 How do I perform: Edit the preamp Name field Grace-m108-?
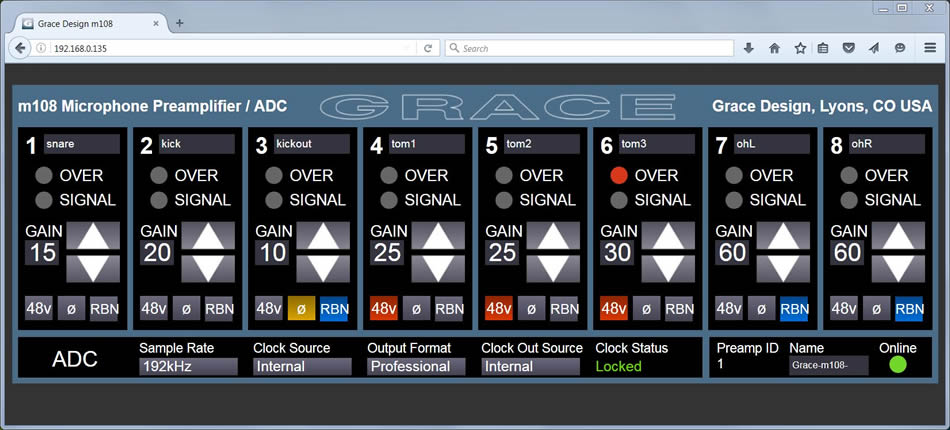(828, 367)
